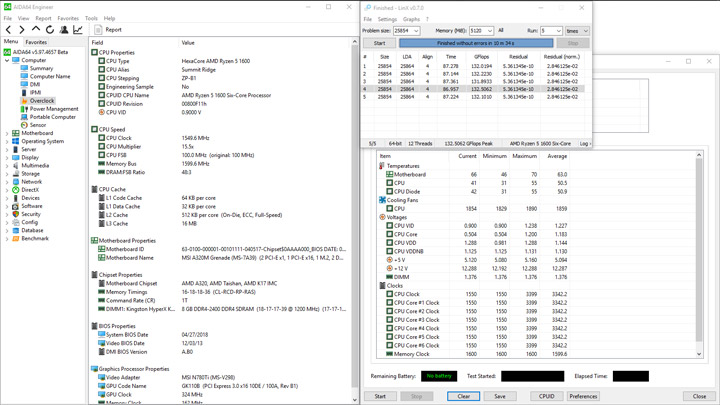The height and width of the screenshot is (405, 720).
Task: Click the Back navigation arrow in AIDA64
Action: coord(9,30)
